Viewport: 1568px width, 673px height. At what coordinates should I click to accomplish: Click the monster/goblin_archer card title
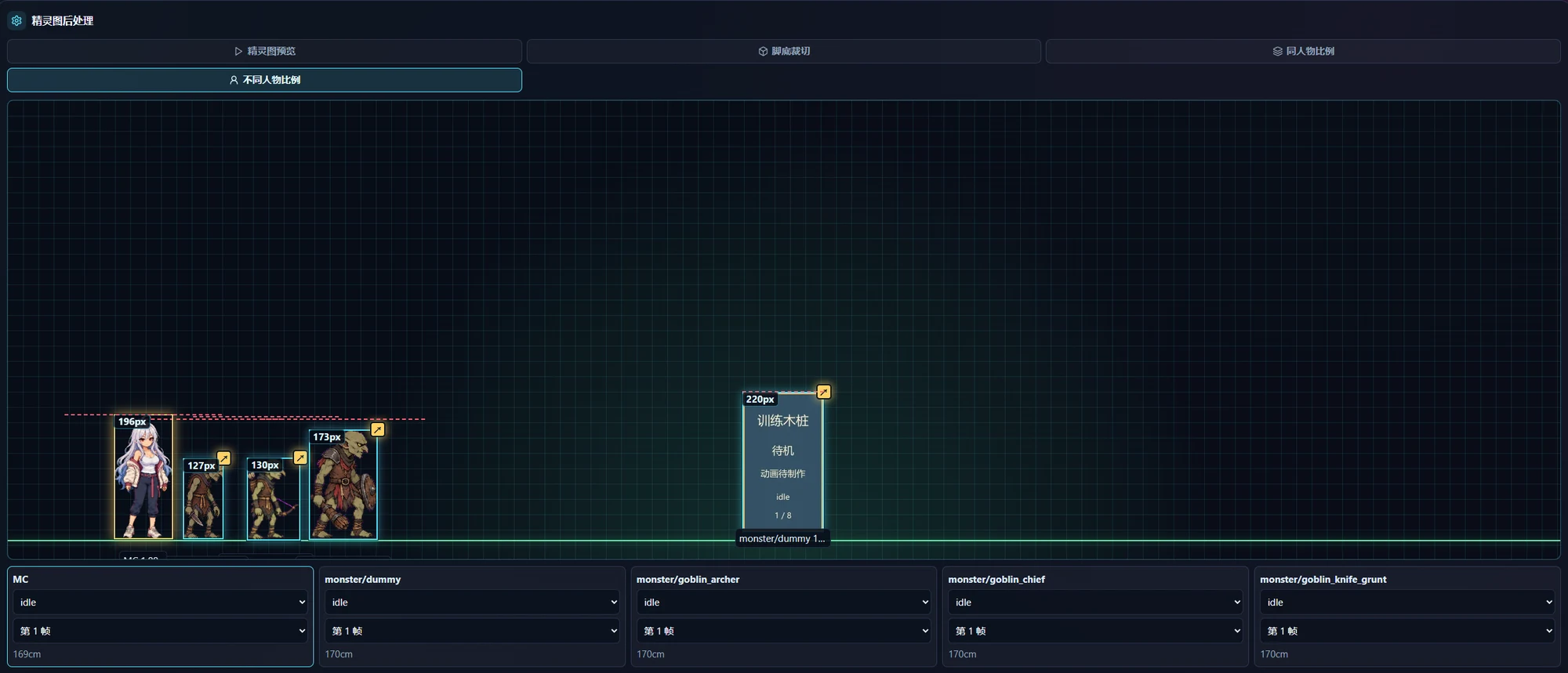(x=688, y=580)
